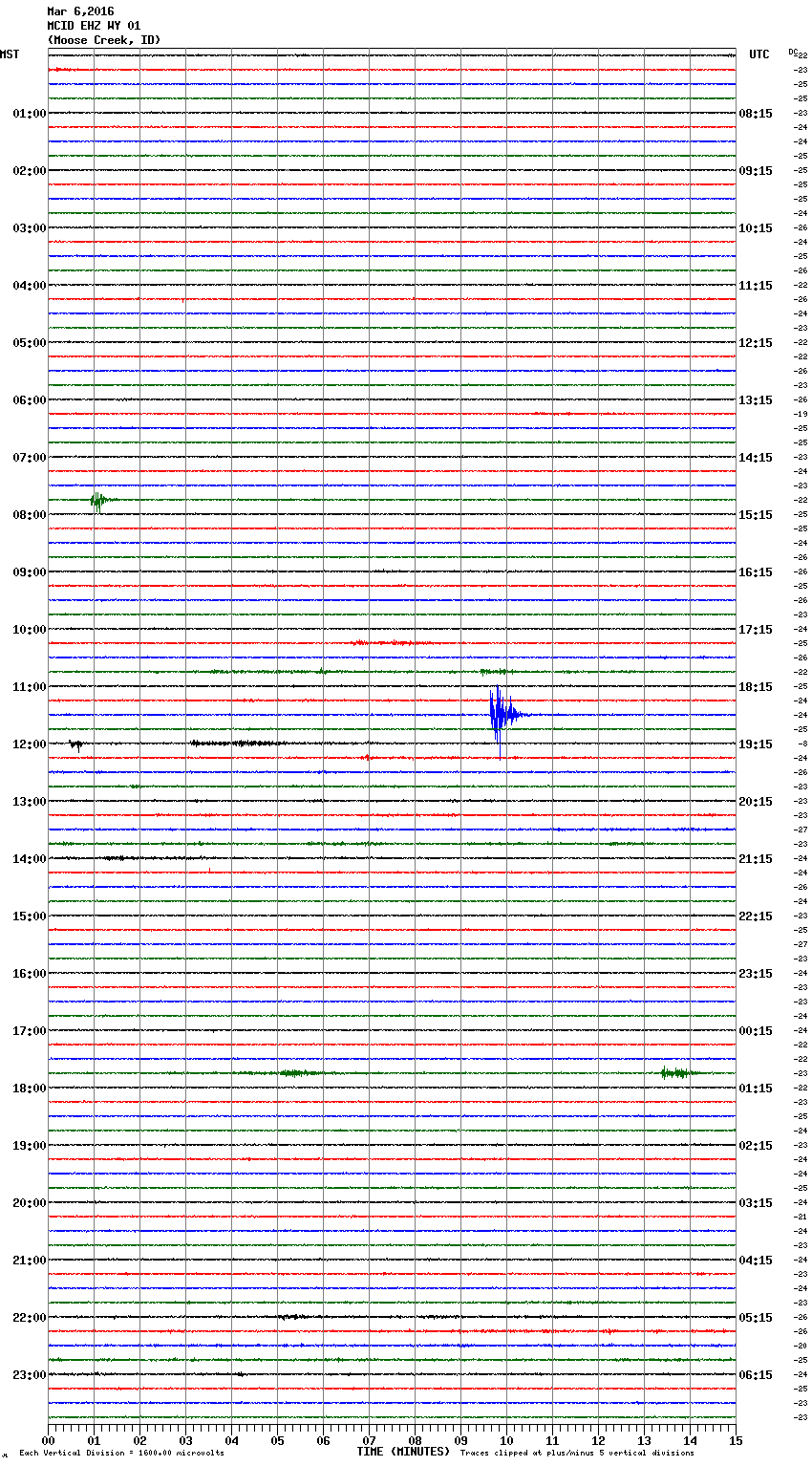The height and width of the screenshot is (1466, 812).
Task: Click the '07:00' MST hour label
Action: pos(30,458)
